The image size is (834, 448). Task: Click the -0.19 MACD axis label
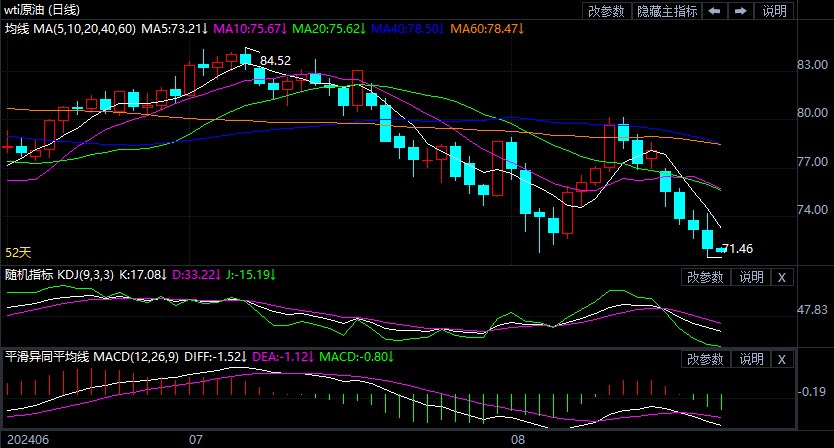pos(812,392)
